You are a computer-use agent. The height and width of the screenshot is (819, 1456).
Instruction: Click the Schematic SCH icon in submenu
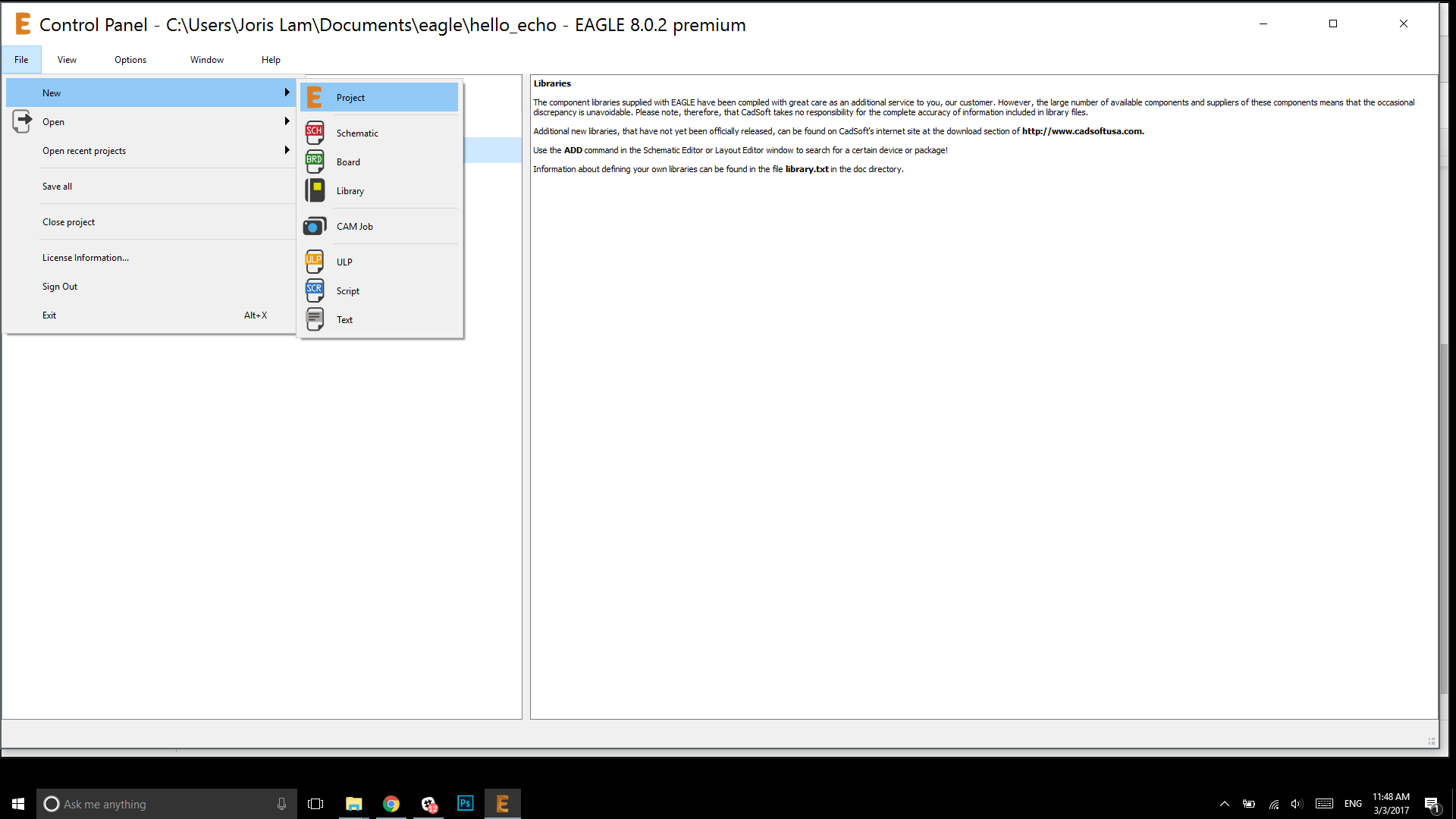point(315,133)
